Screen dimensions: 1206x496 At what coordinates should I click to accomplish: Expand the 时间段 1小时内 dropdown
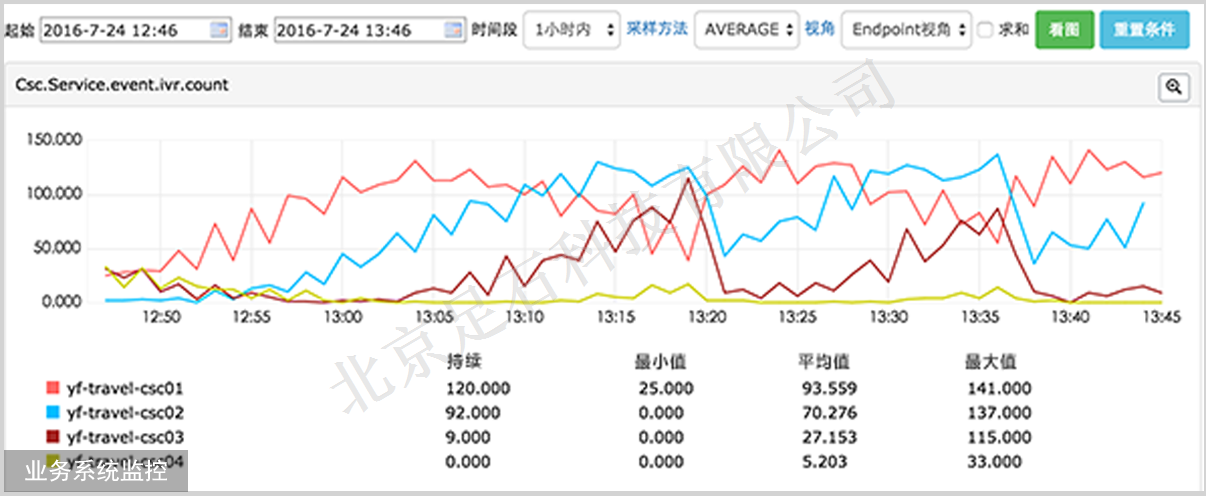[572, 30]
